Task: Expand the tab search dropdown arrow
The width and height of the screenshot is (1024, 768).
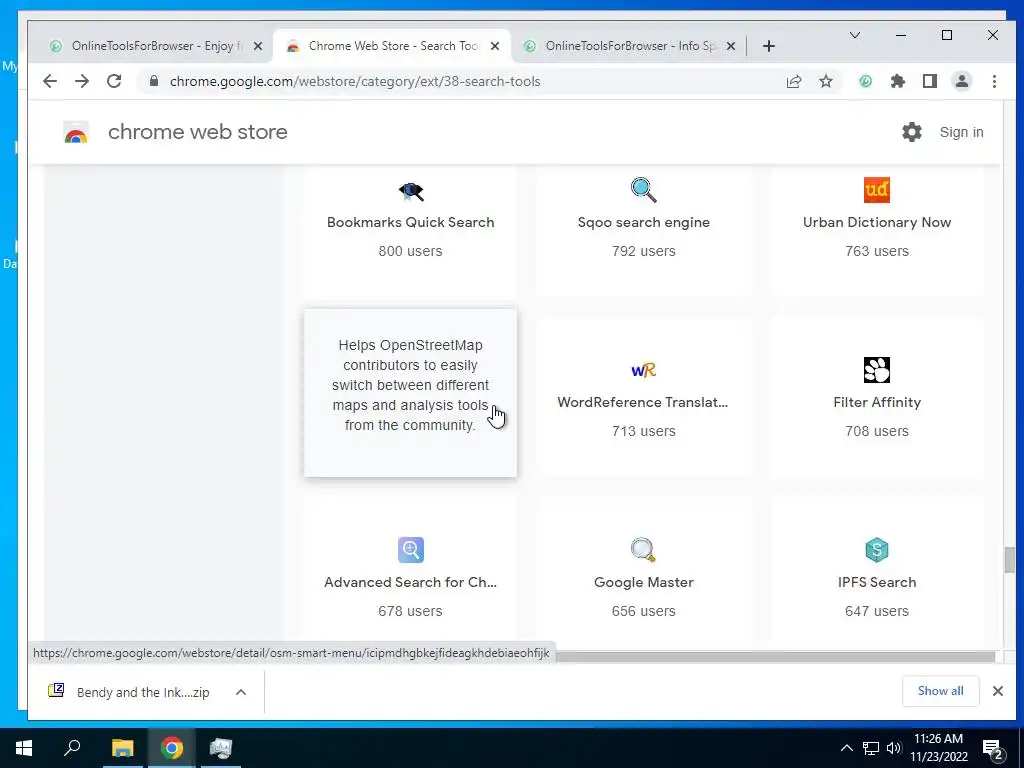Action: coord(854,35)
